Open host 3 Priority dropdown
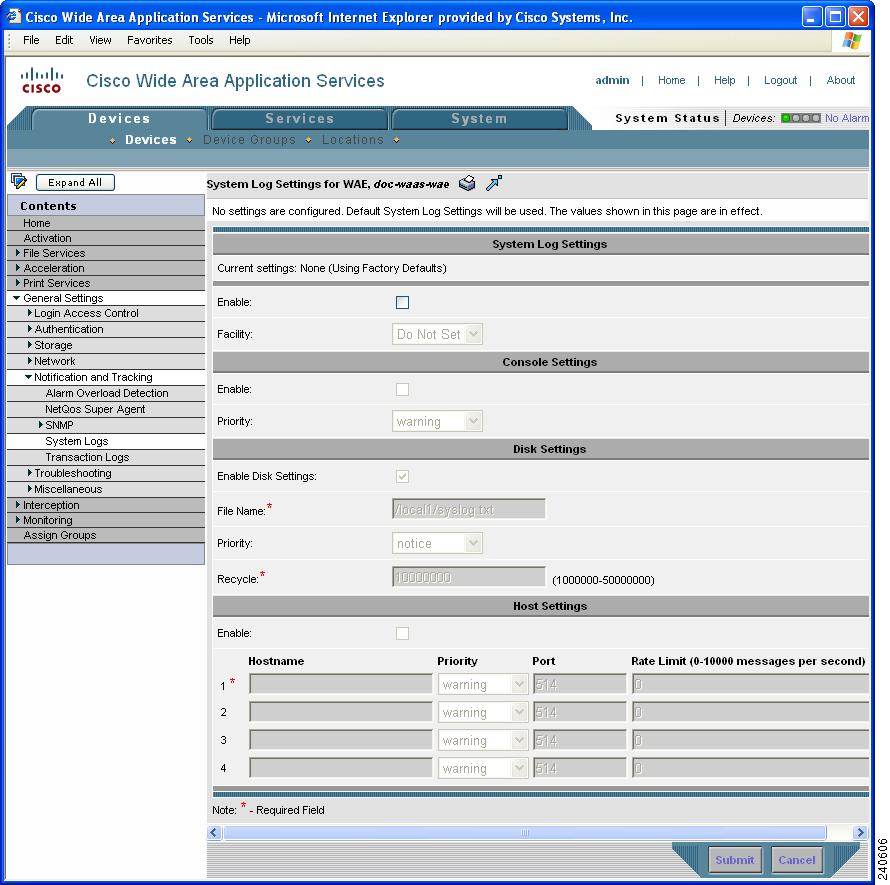This screenshot has height=885, width=890. pyautogui.click(x=482, y=740)
